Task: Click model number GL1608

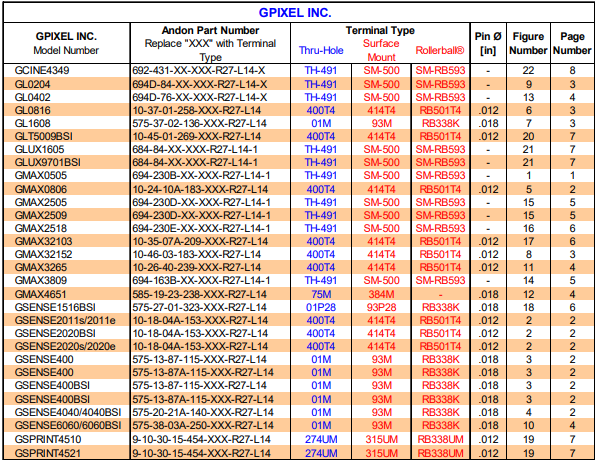Action: click(32, 123)
